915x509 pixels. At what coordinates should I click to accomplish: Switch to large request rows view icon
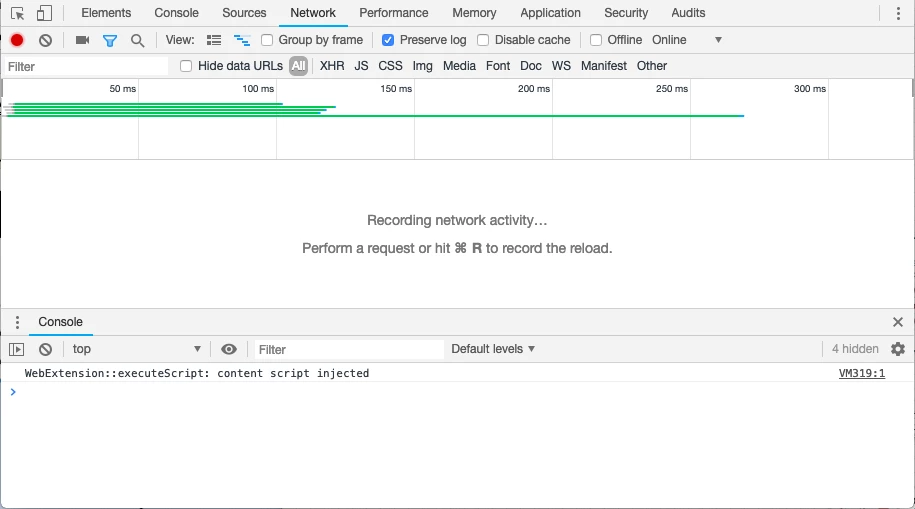tap(214, 40)
